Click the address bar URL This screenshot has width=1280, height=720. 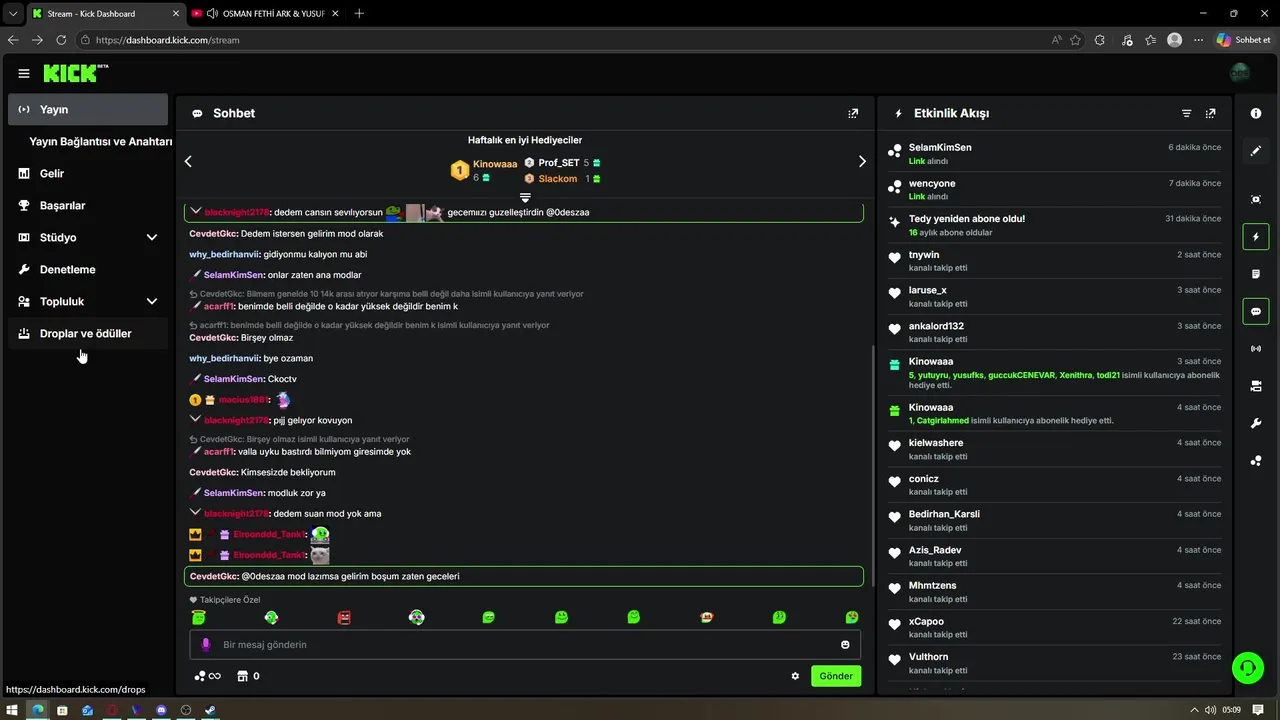pos(167,40)
